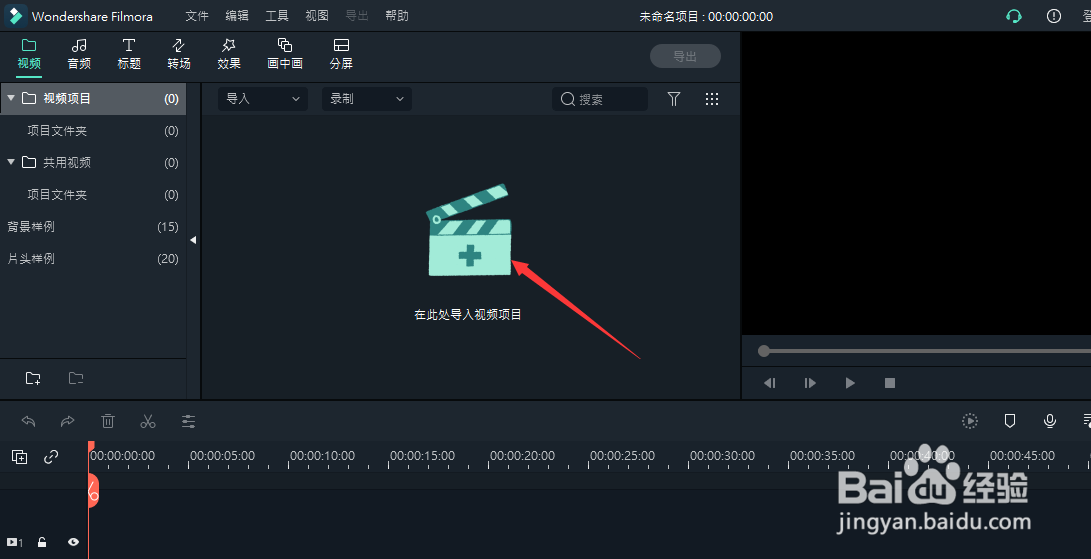Select the 背景样例 category
1091x559 pixels.
(93, 227)
